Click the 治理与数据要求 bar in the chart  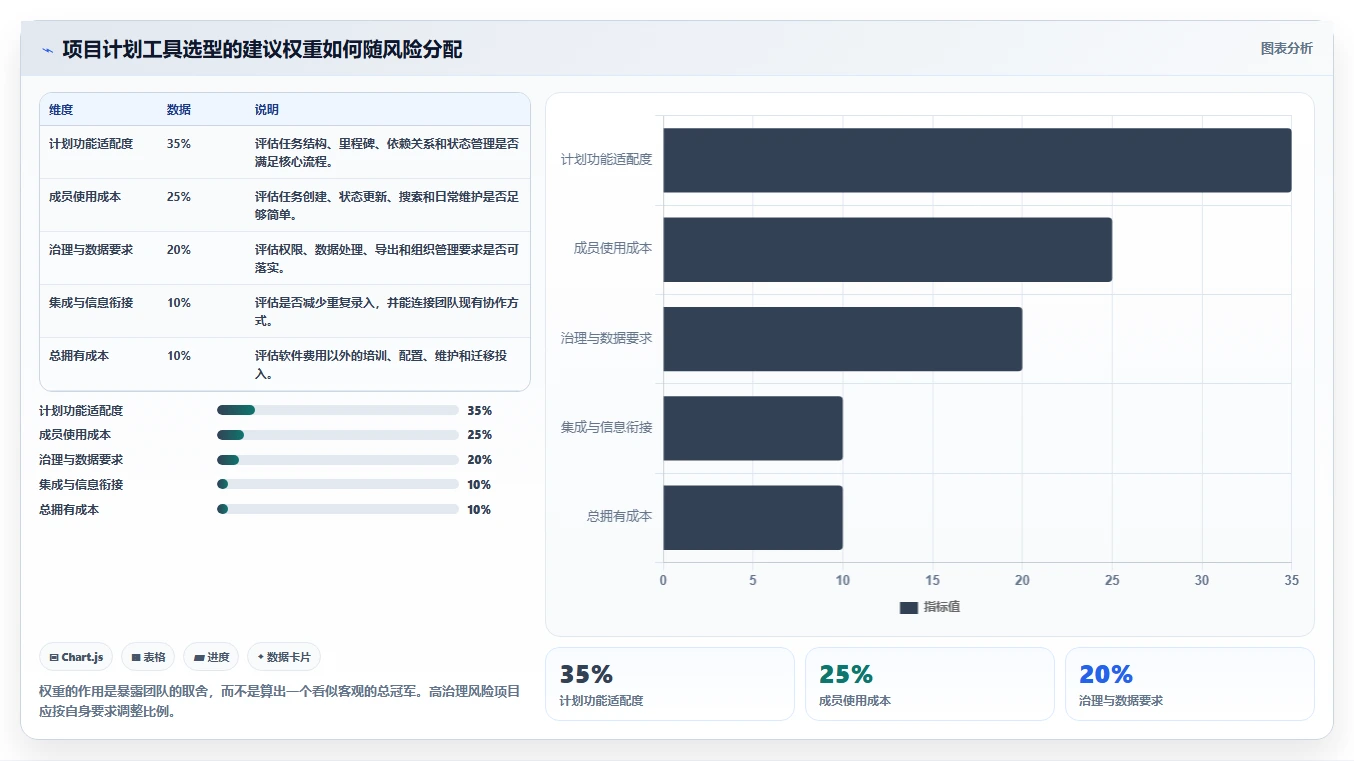click(842, 339)
